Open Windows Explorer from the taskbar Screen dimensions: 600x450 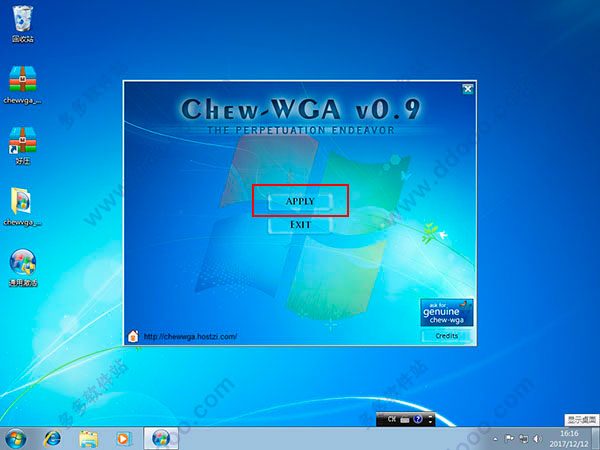pos(88,439)
